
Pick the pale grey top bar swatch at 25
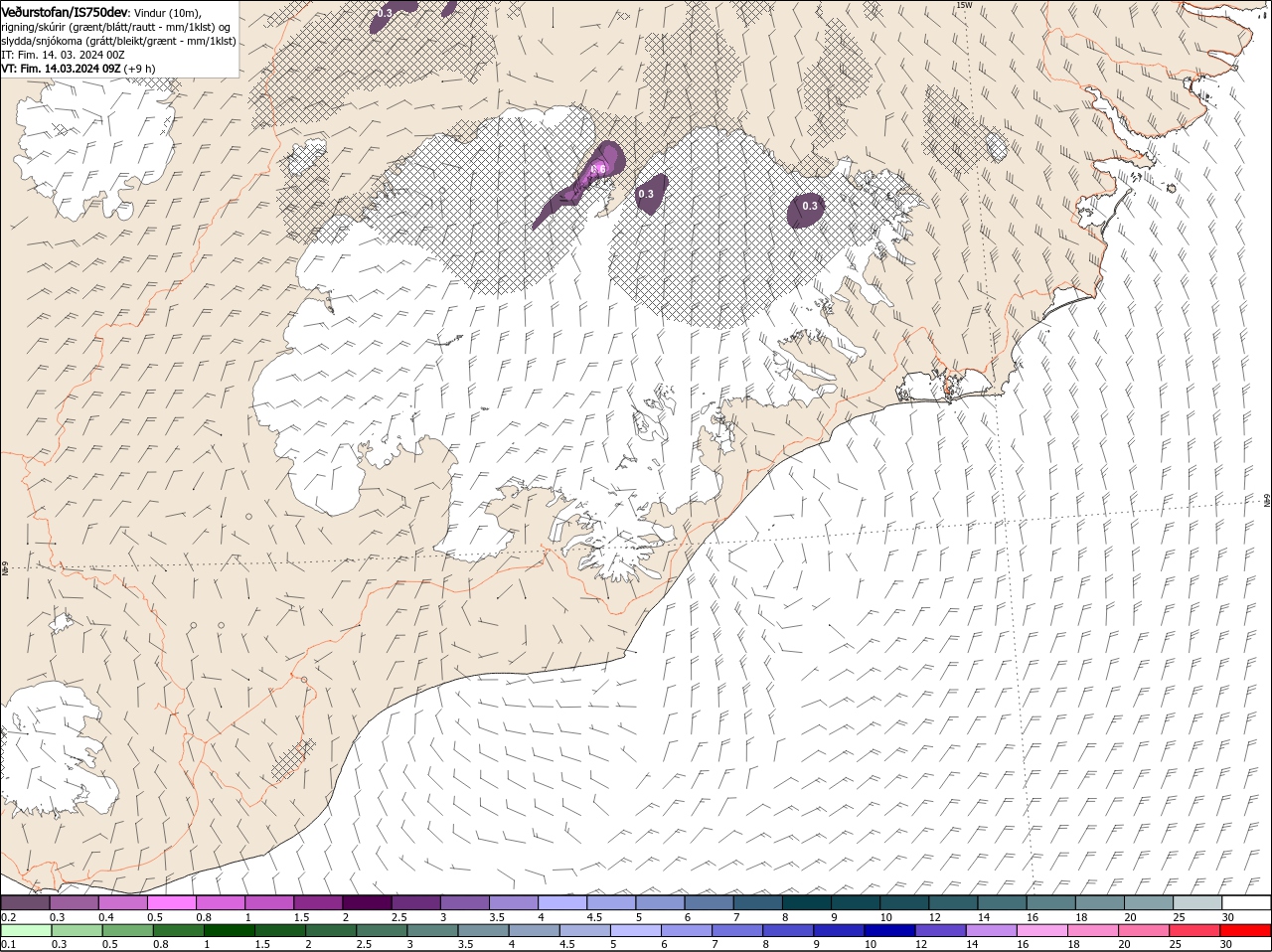(x=1197, y=902)
